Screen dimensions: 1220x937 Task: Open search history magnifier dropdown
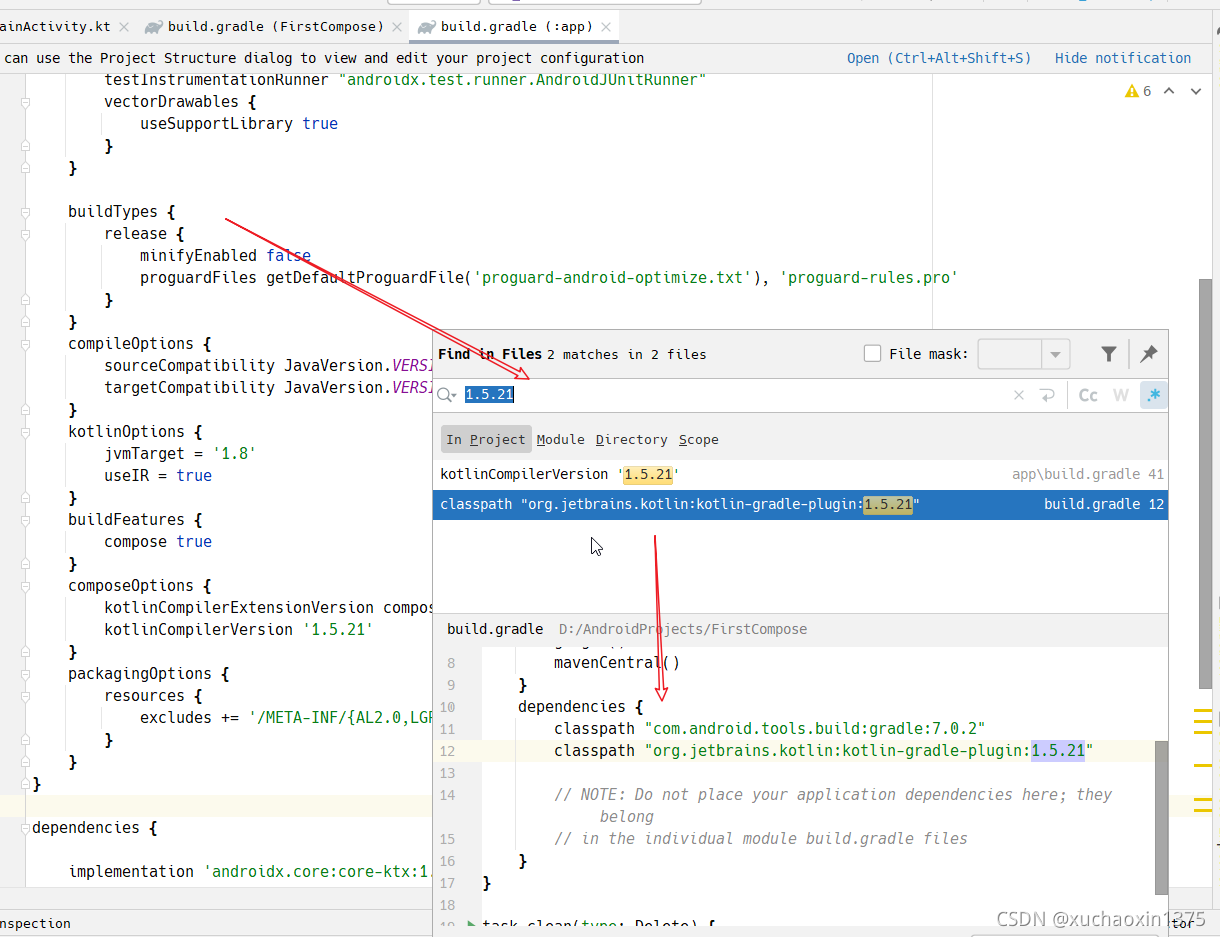click(x=447, y=395)
